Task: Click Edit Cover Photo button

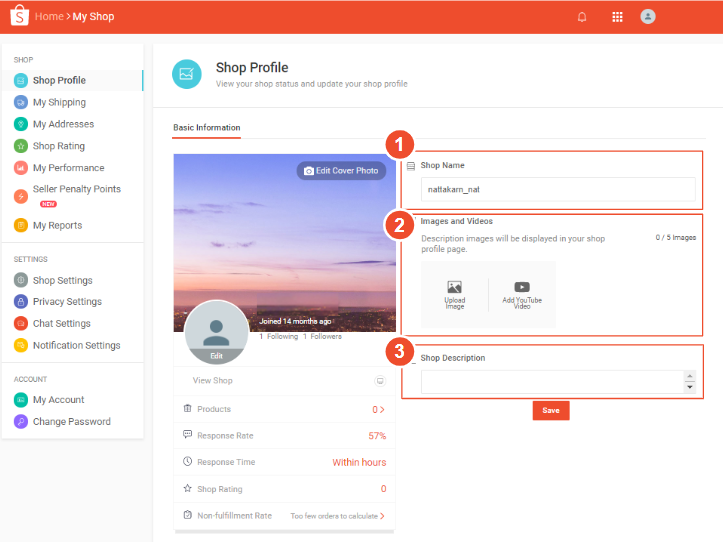Action: [x=341, y=171]
